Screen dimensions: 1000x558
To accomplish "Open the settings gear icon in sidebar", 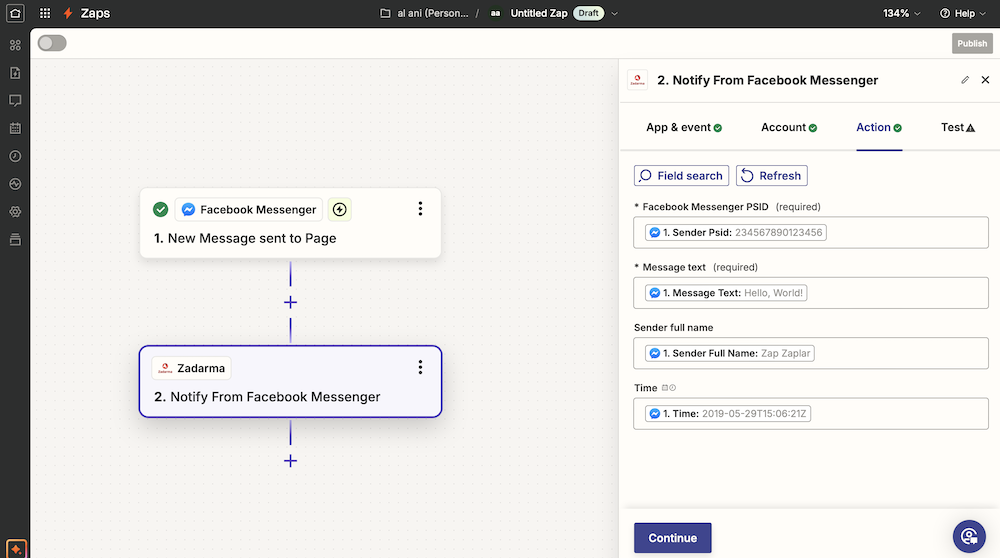I will tap(15, 212).
